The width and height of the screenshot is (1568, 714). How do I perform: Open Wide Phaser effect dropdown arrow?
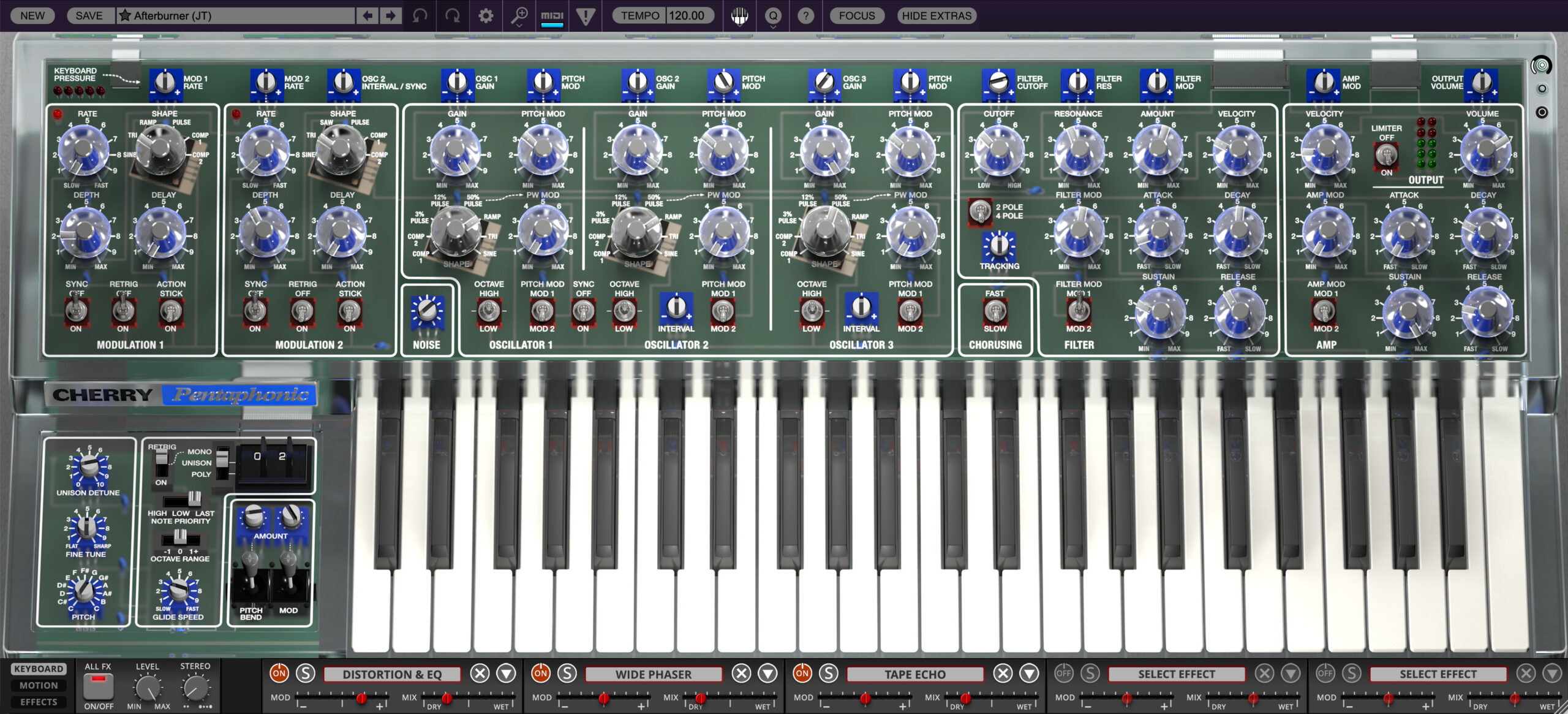coord(767,674)
